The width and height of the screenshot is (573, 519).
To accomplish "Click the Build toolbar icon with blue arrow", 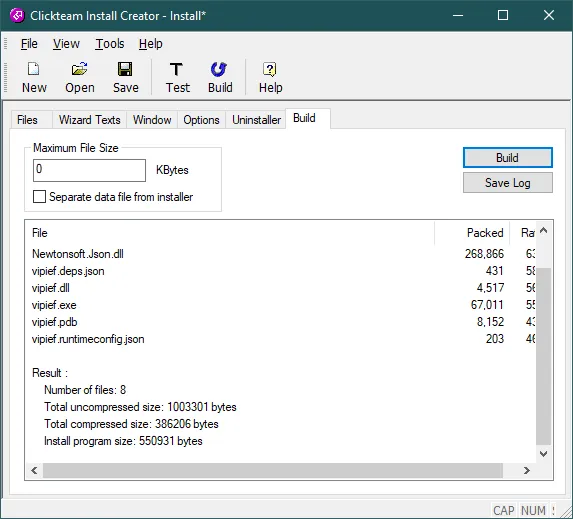I will [219, 69].
